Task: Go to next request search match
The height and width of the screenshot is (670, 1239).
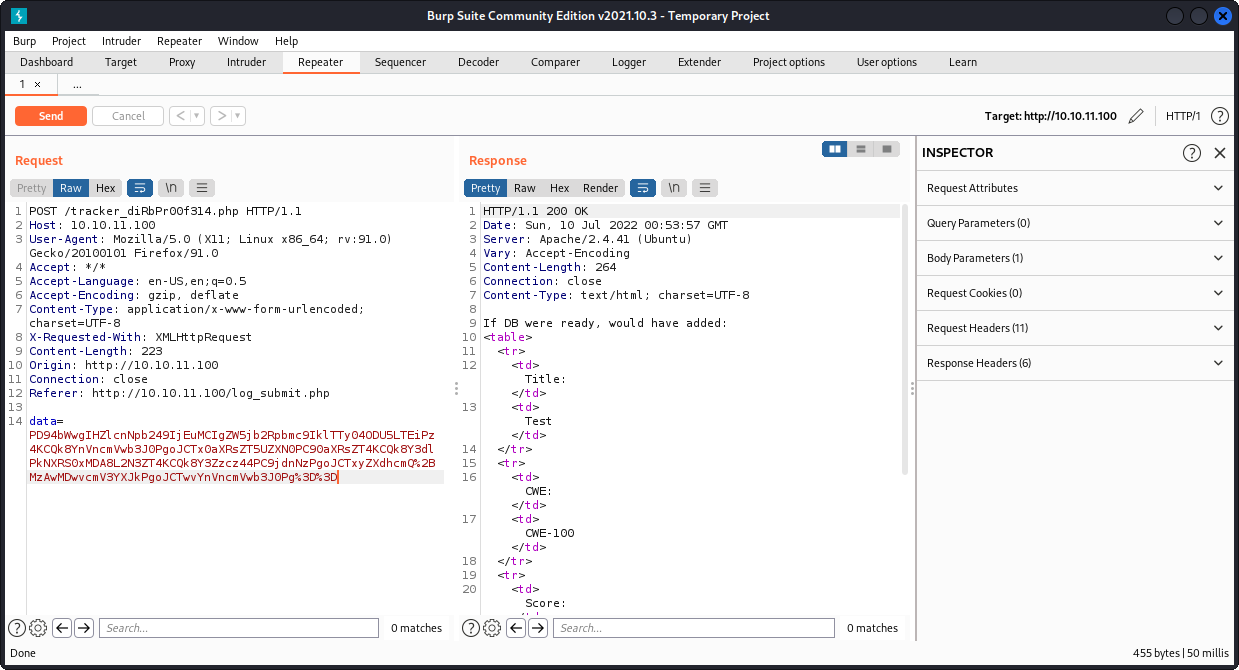Action: coord(84,628)
